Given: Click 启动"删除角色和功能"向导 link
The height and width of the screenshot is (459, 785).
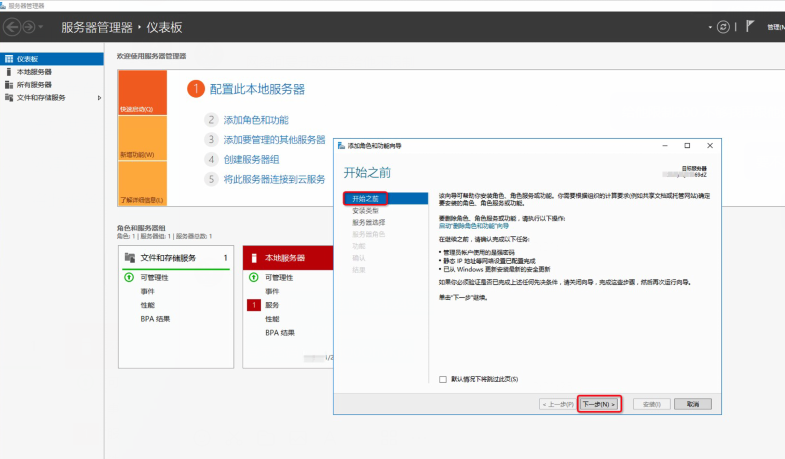Looking at the screenshot, I should tap(481, 227).
